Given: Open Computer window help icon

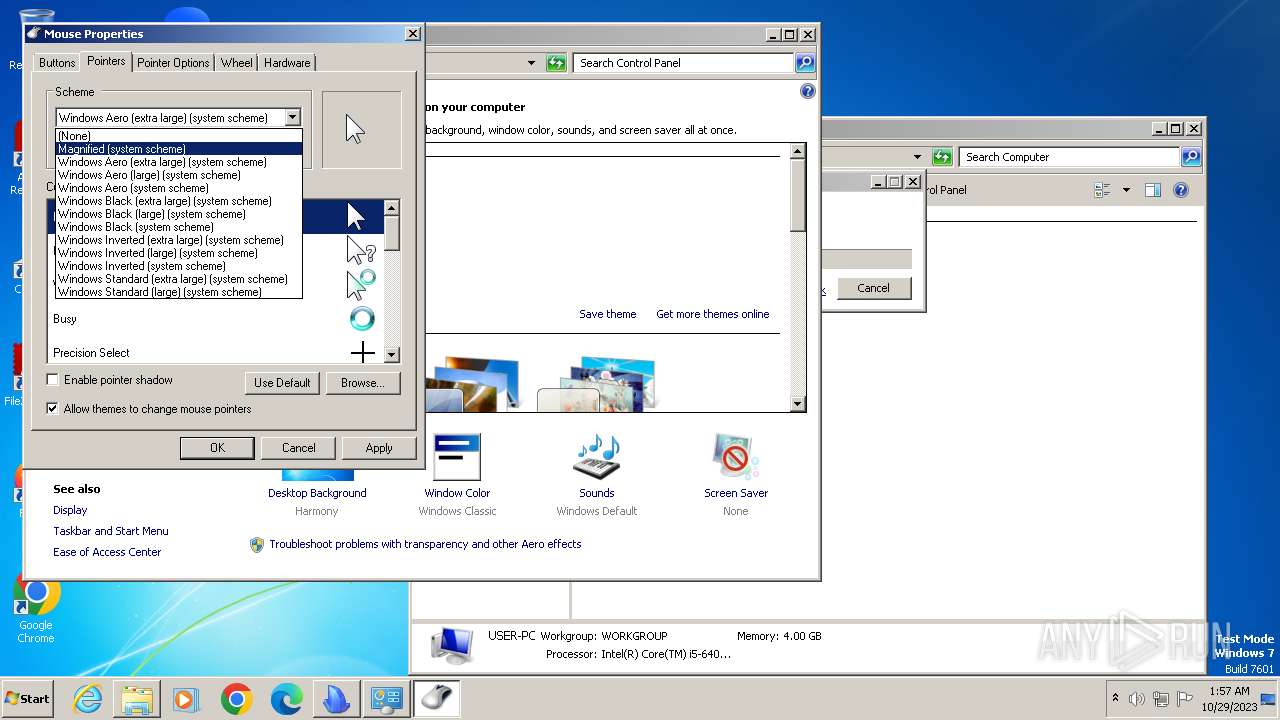Looking at the screenshot, I should (x=1181, y=190).
